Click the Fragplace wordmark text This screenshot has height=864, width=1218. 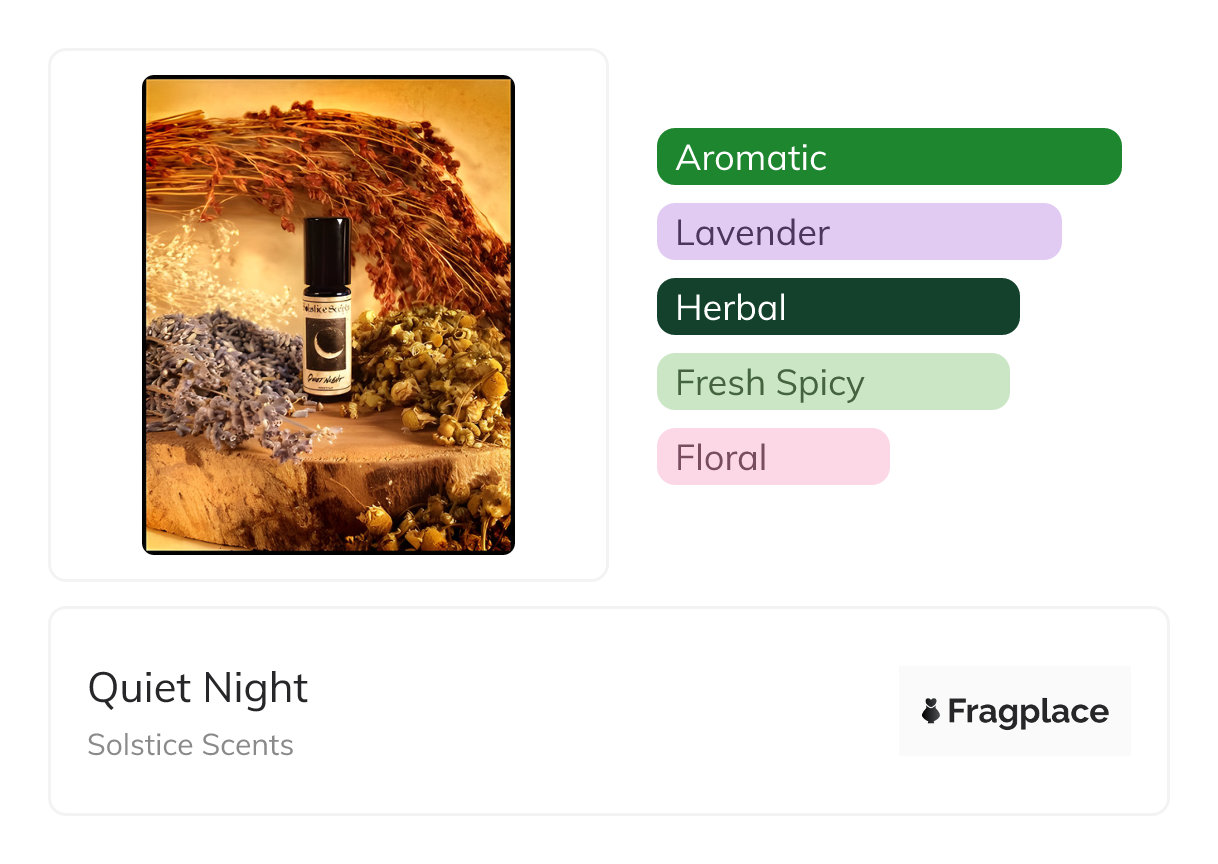1028,711
